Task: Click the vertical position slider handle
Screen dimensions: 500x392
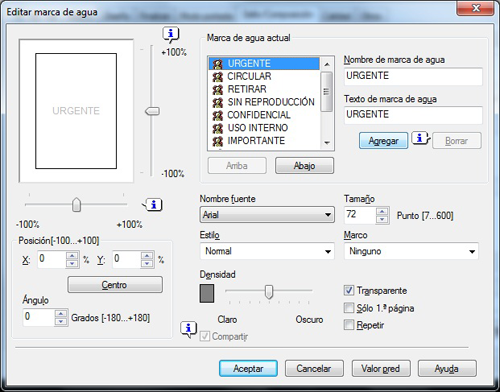Action: tap(153, 111)
